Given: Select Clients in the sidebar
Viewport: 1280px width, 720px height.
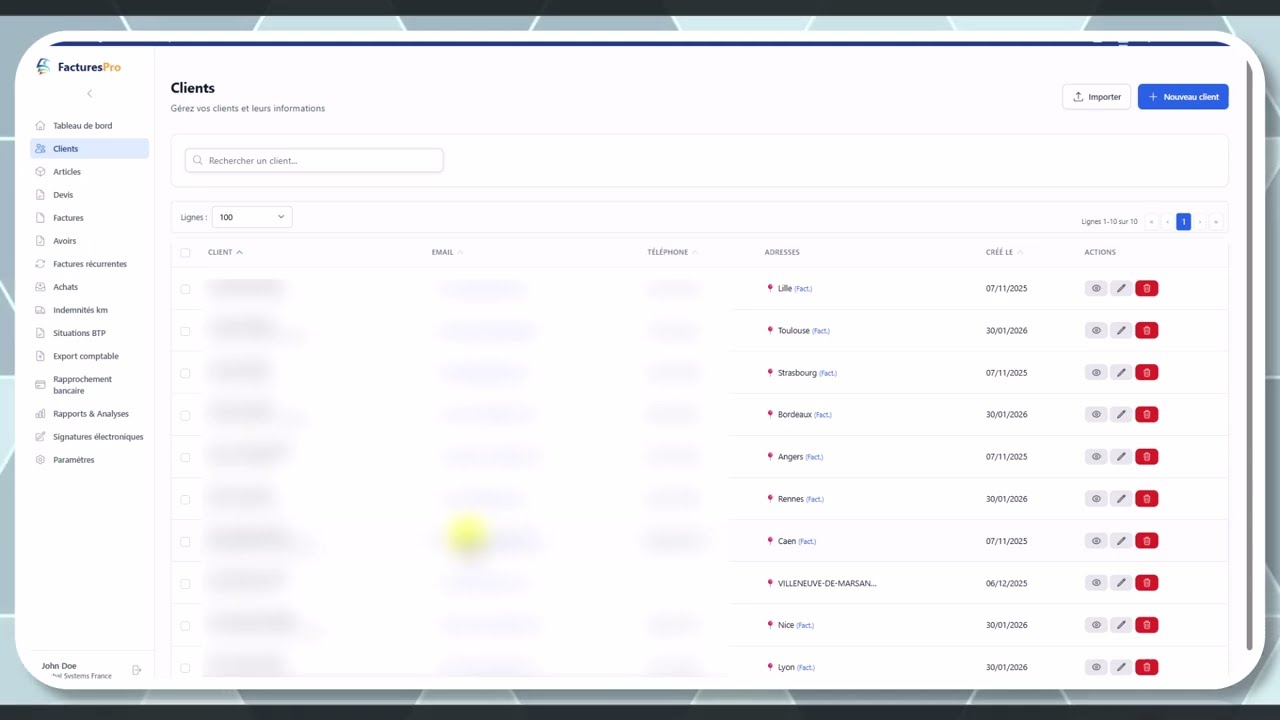Looking at the screenshot, I should [x=89, y=149].
